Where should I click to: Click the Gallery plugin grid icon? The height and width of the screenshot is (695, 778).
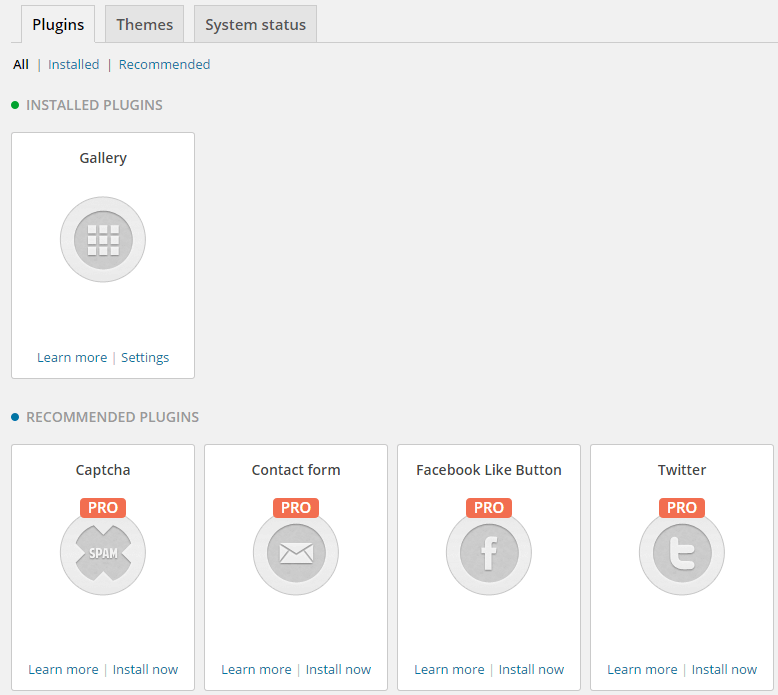(x=103, y=240)
